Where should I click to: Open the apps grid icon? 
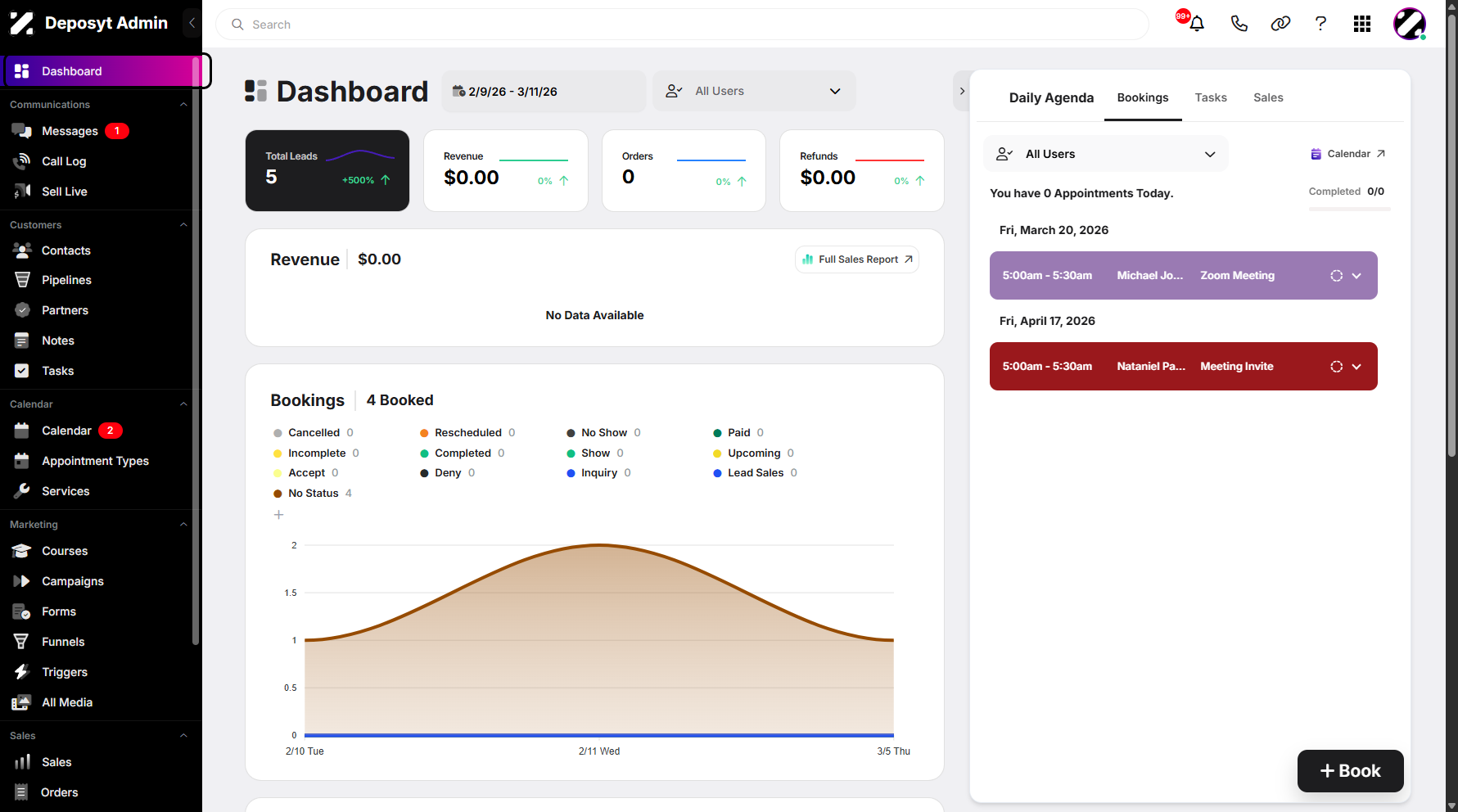click(x=1362, y=24)
